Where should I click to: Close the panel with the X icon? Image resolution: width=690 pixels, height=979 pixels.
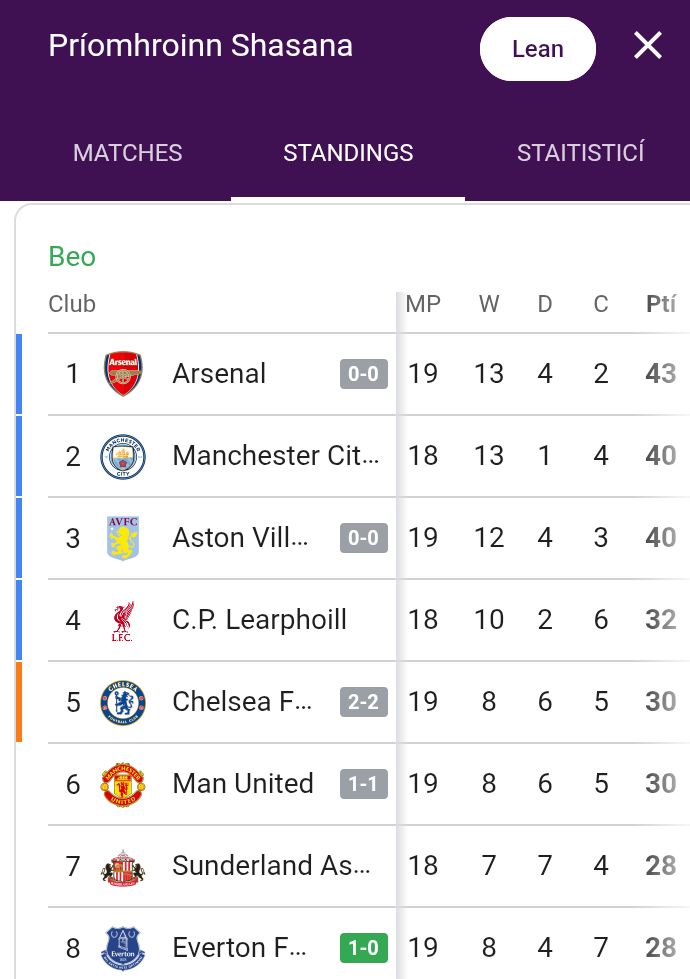[648, 46]
